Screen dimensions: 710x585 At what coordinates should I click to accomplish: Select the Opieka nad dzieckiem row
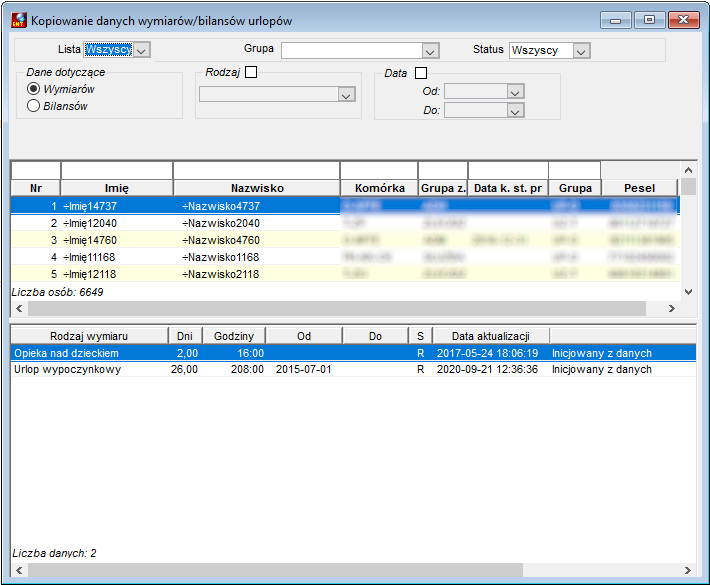point(353,353)
